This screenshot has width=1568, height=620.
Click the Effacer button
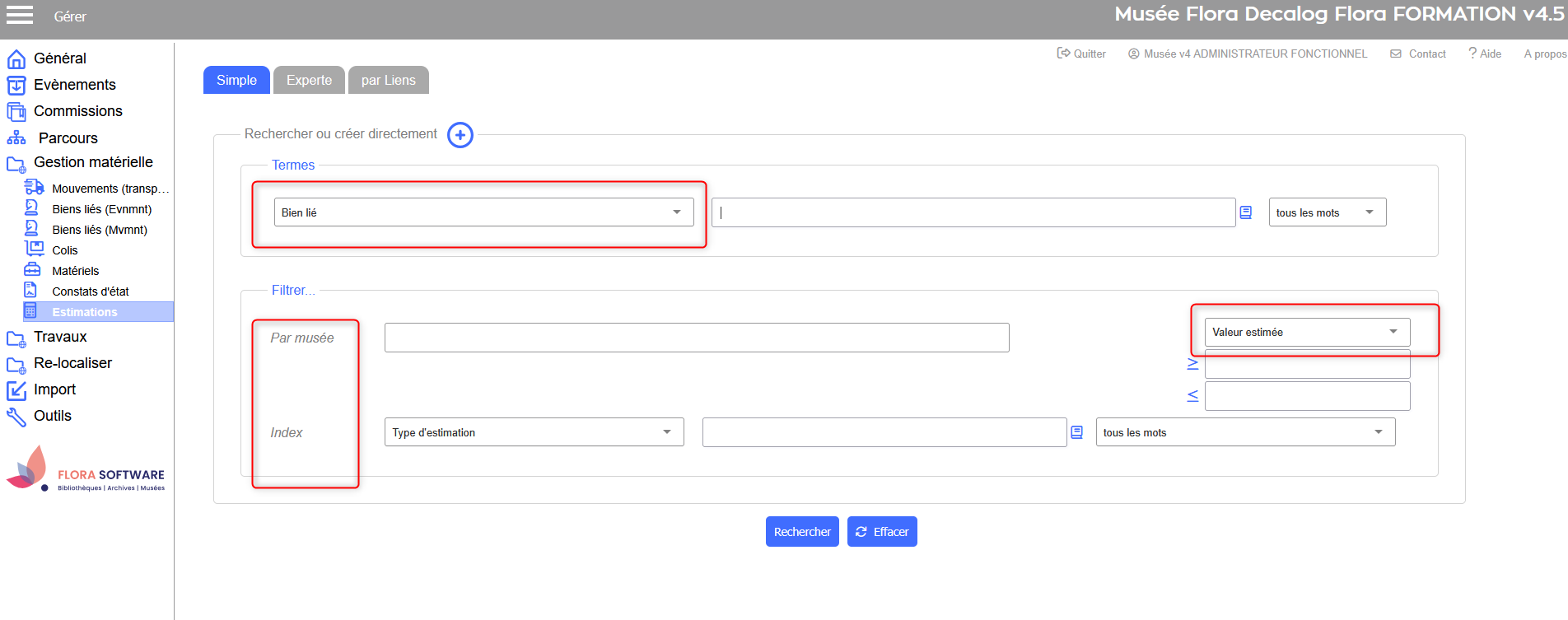[x=882, y=532]
